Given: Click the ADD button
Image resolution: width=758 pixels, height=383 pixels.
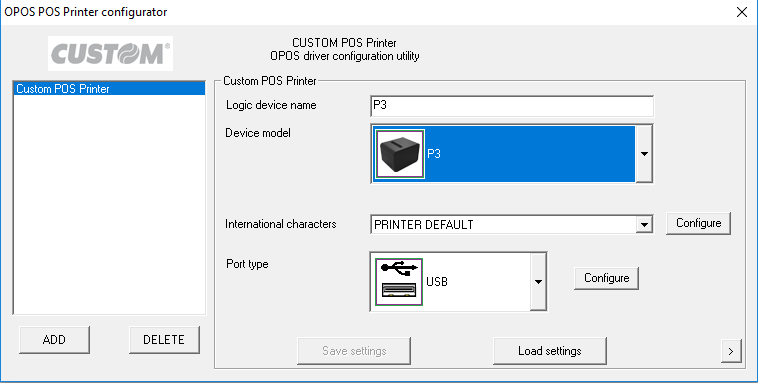Looking at the screenshot, I should pos(54,339).
